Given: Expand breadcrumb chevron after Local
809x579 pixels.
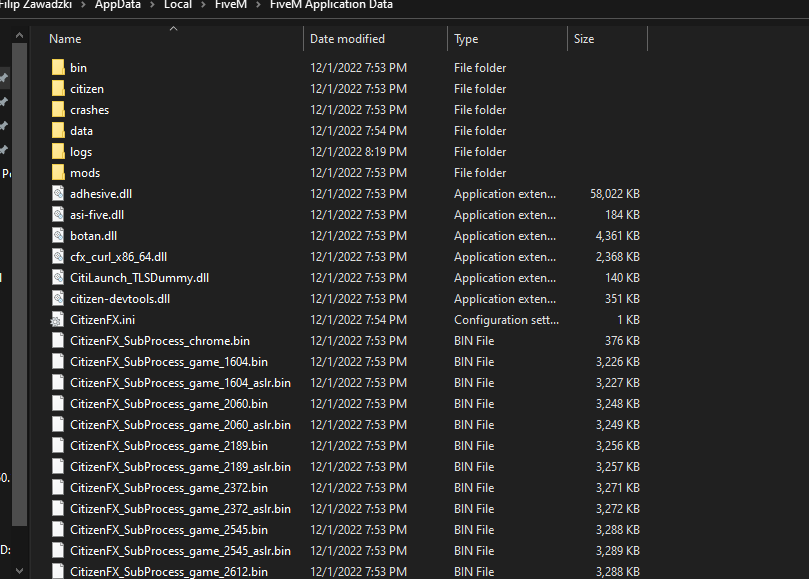Looking at the screenshot, I should click(x=203, y=5).
